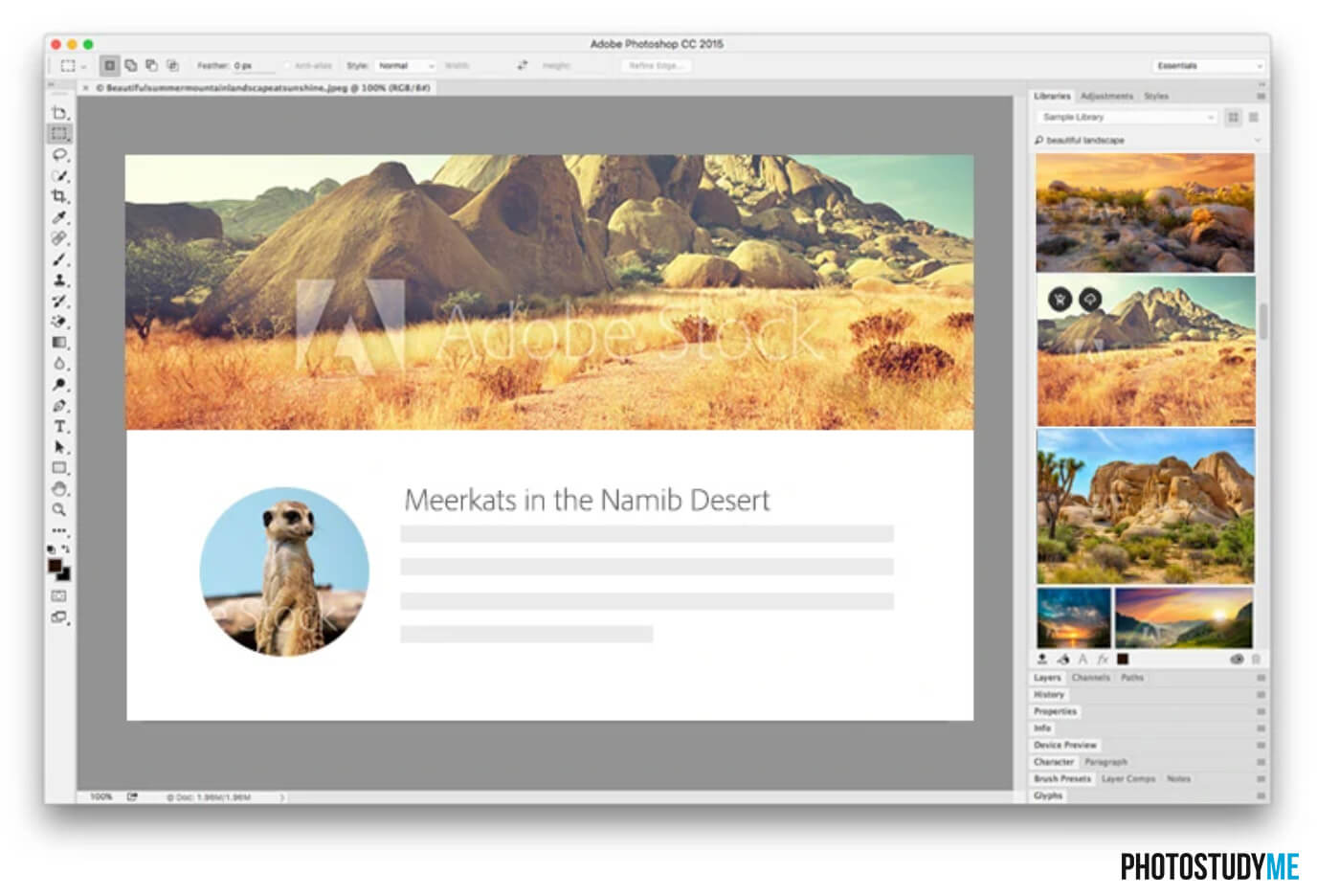The height and width of the screenshot is (896, 1317).
Task: Select the Lasso tool
Action: coord(59,155)
